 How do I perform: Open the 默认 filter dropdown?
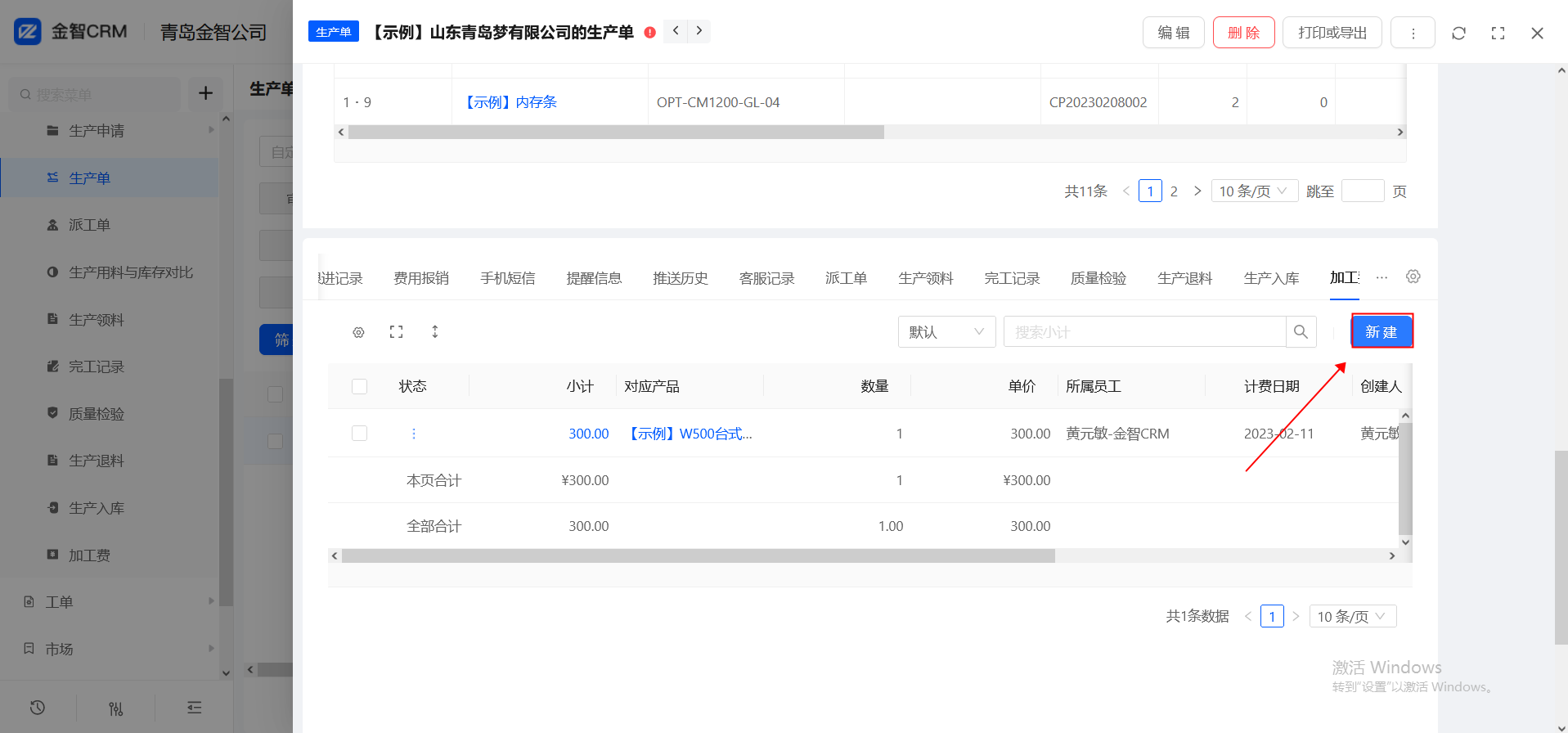946,331
